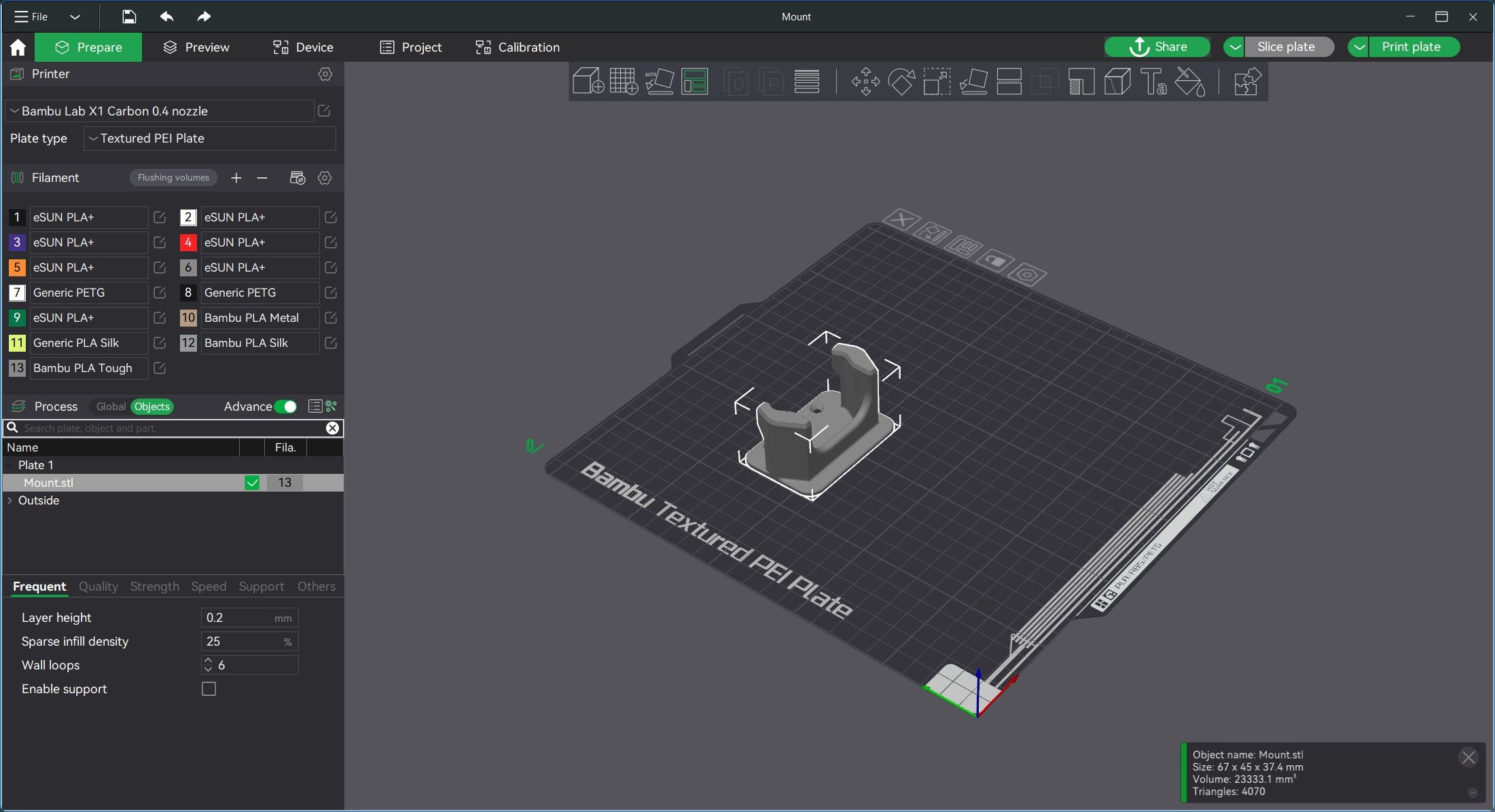Open the dropdown arrow next to File
1495x812 pixels.
[75, 17]
